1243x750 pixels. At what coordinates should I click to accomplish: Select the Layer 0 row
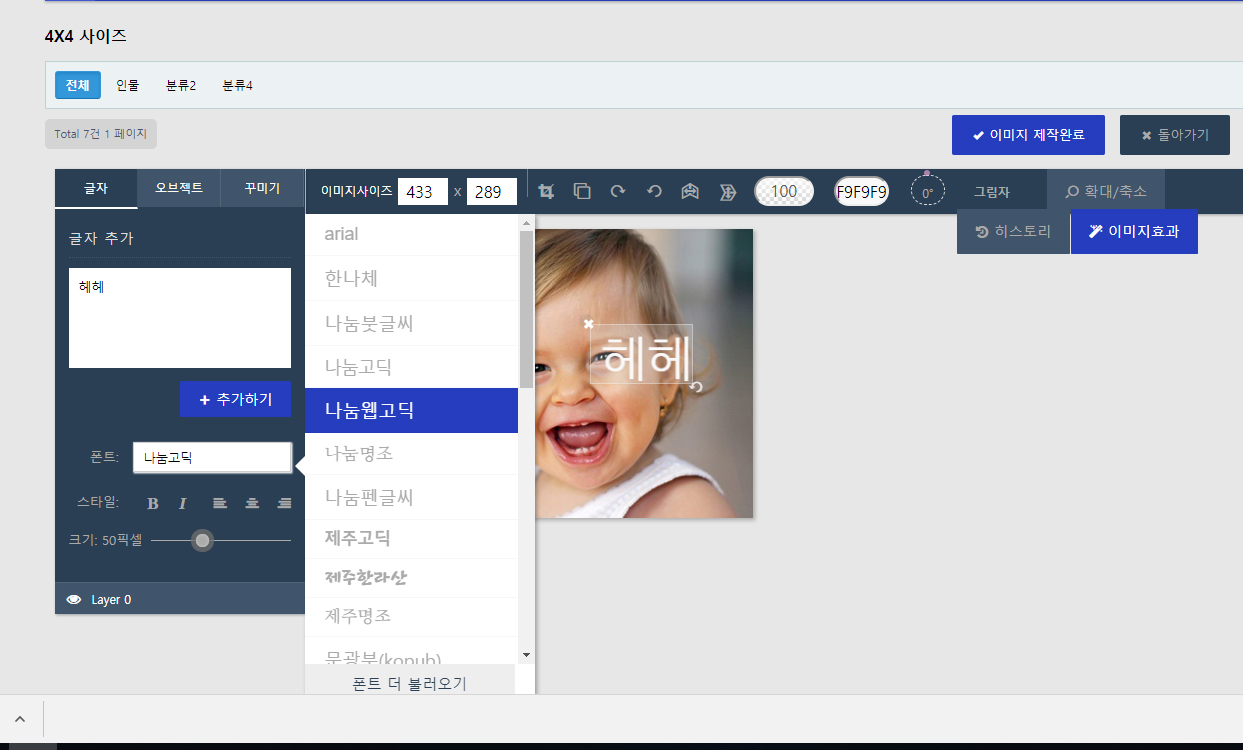click(x=180, y=599)
